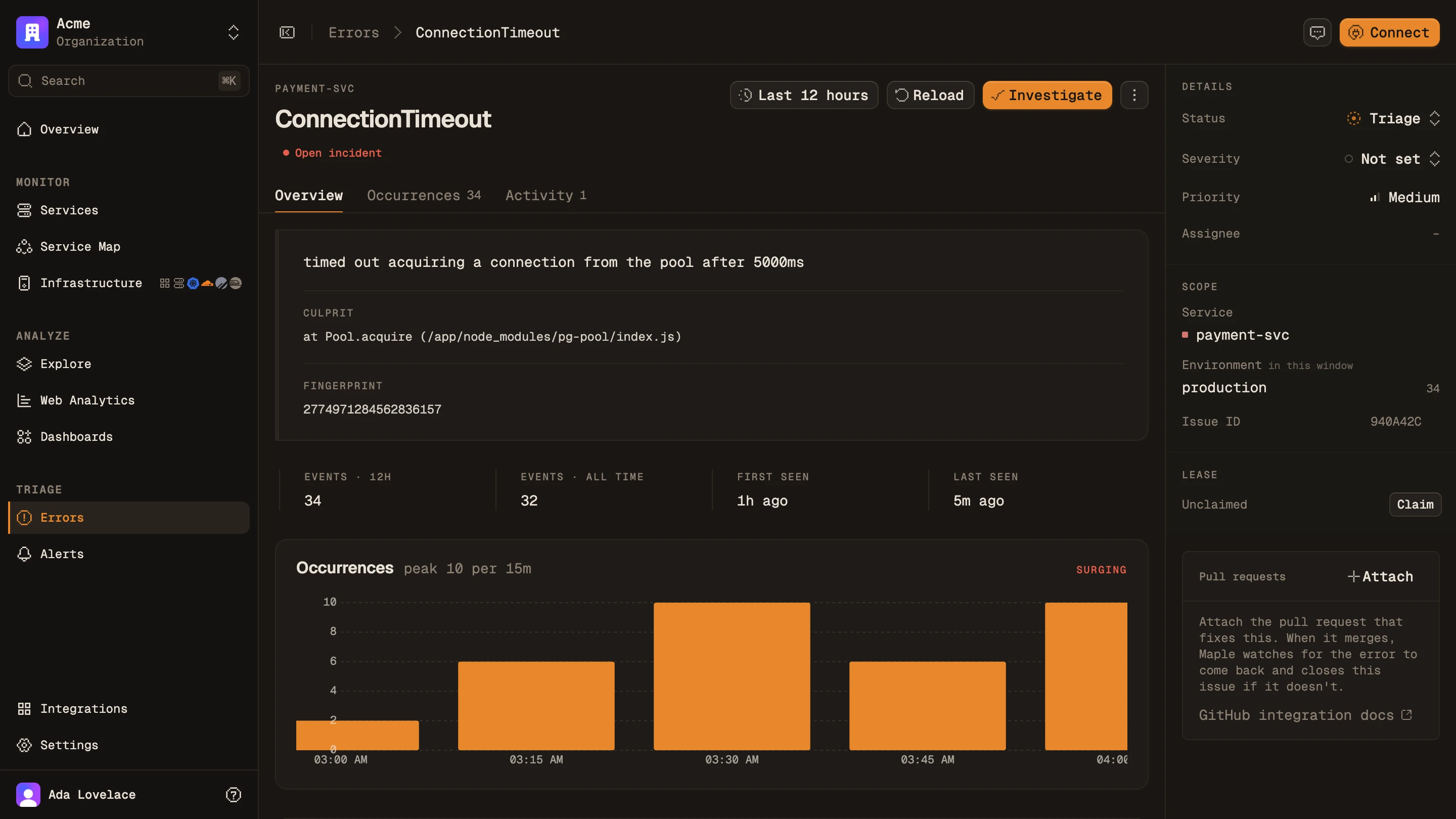Focus the Search input field
The width and height of the screenshot is (1456, 819).
click(x=129, y=81)
